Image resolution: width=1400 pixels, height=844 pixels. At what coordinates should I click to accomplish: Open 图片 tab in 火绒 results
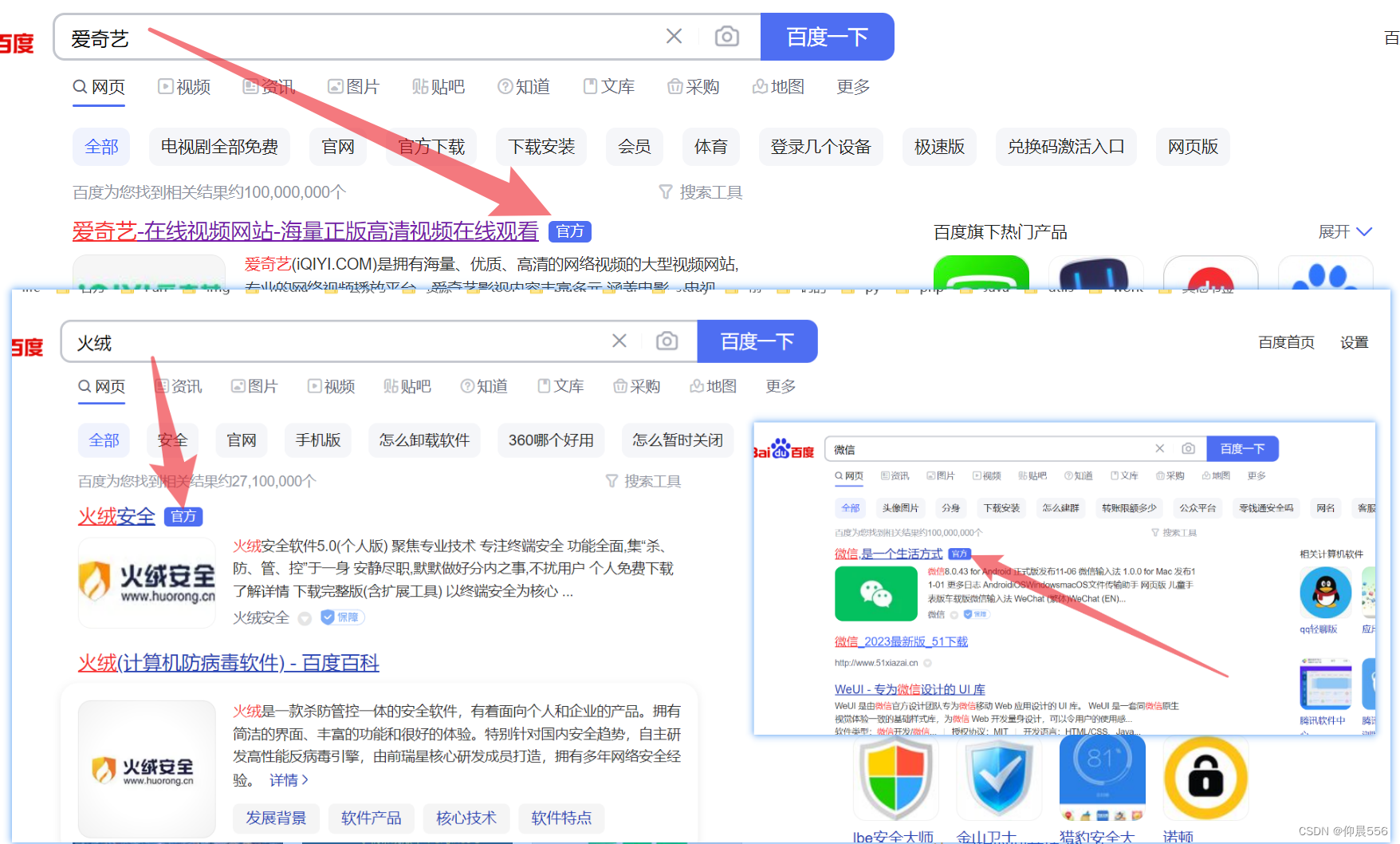point(254,386)
